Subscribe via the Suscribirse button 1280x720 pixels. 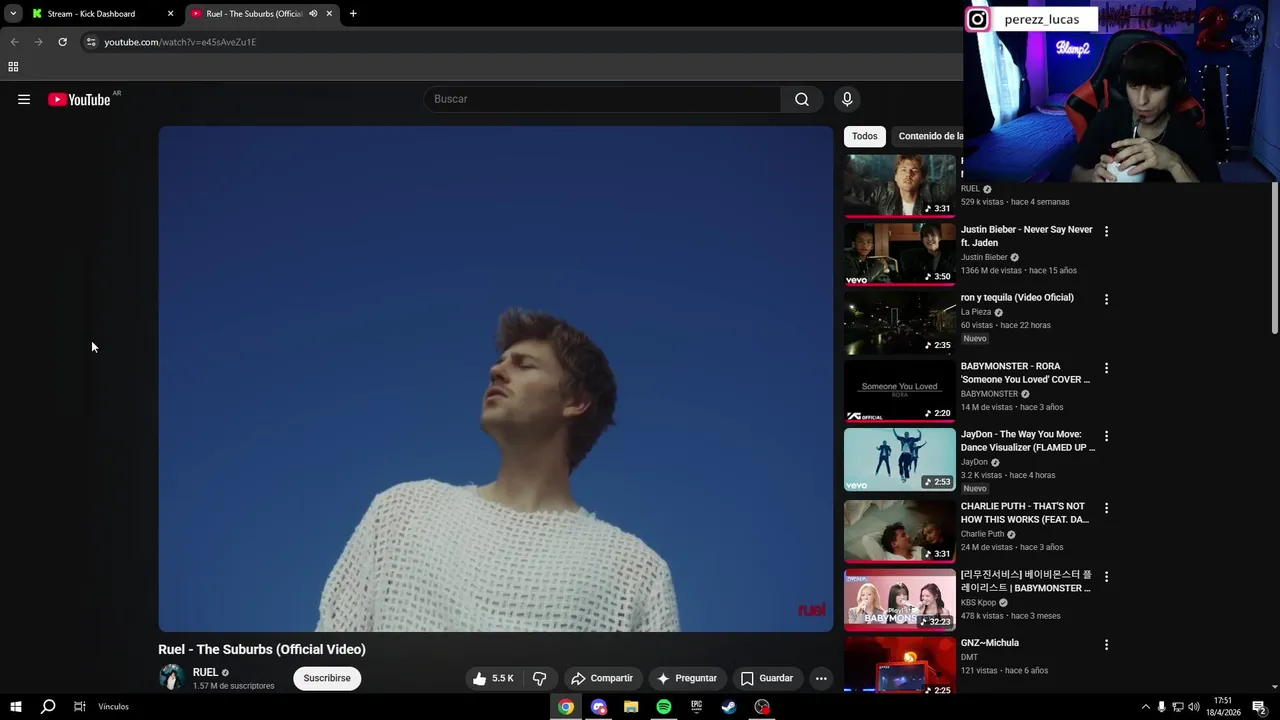tap(327, 678)
